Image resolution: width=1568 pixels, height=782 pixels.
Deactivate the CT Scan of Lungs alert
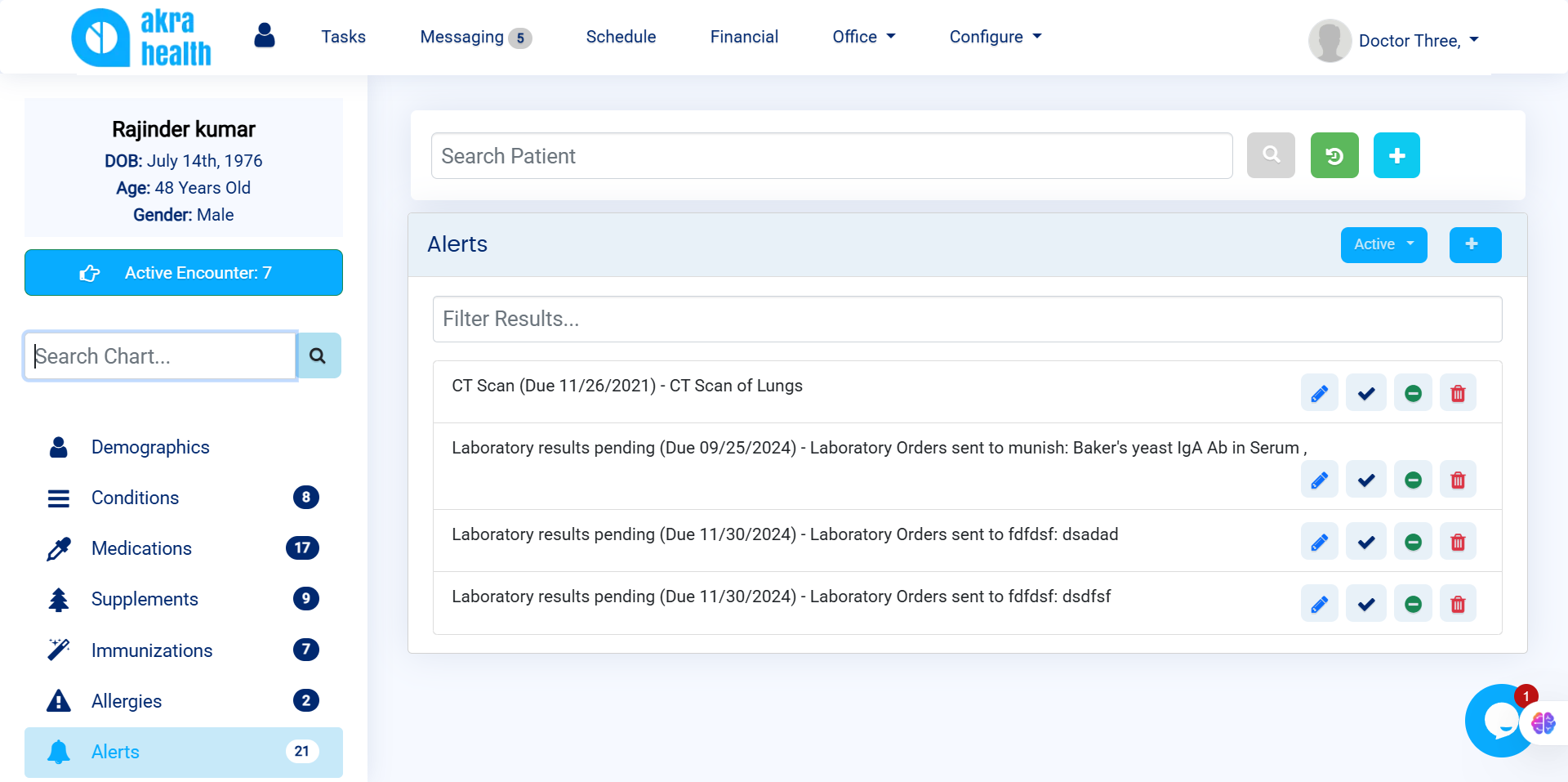[1413, 394]
